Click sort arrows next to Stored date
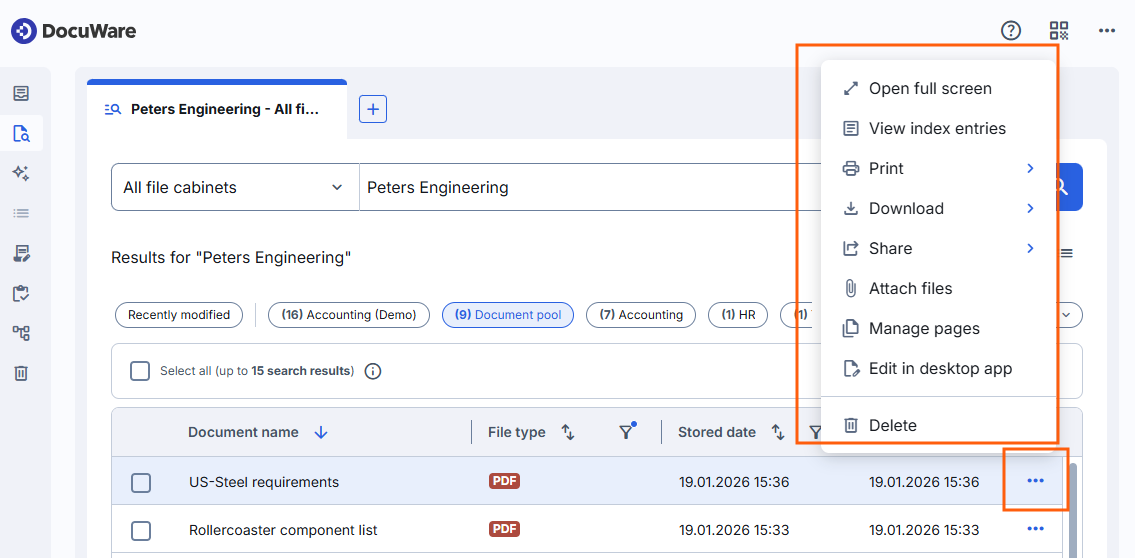 tap(778, 432)
